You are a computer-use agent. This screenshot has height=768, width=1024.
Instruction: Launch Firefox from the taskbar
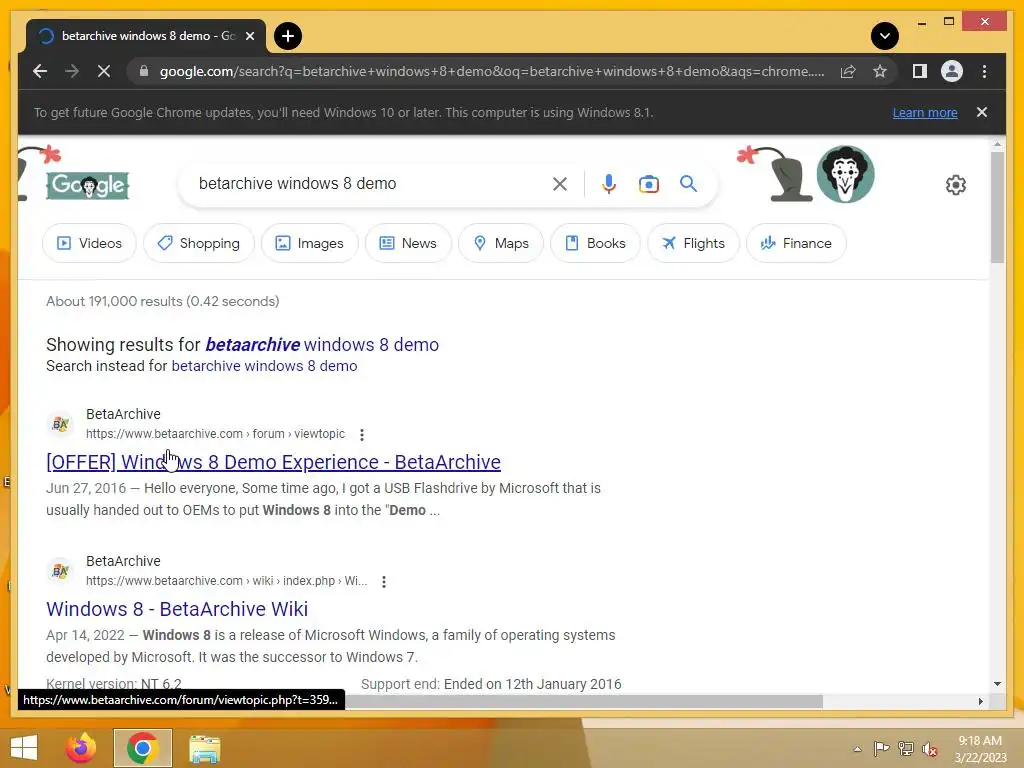(x=81, y=748)
